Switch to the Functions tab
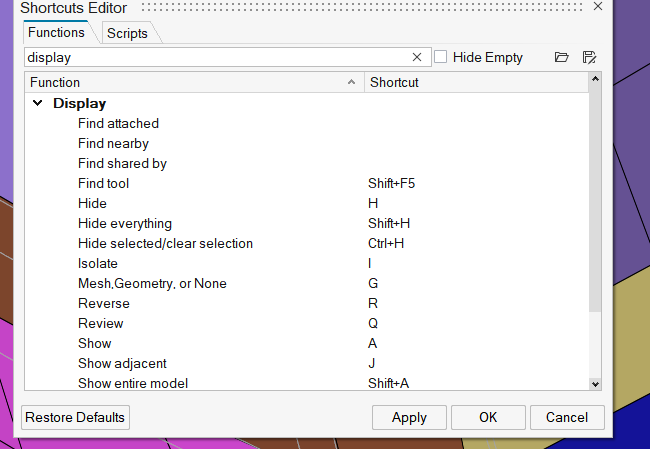The width and height of the screenshot is (650, 449). (56, 32)
